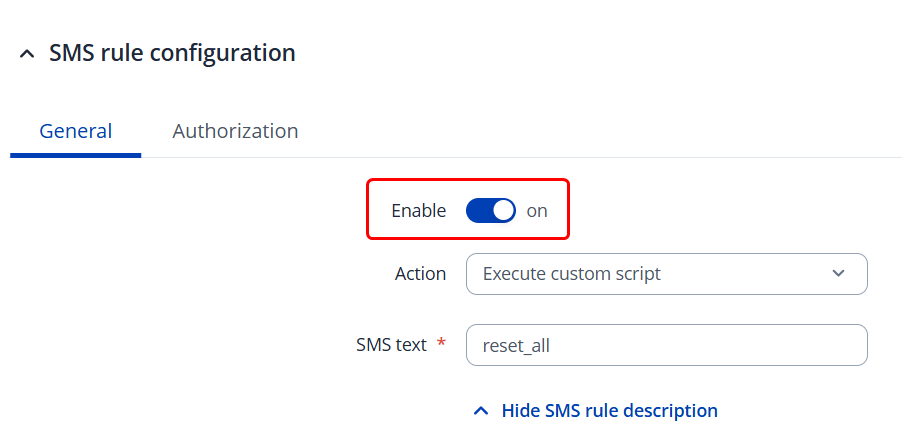Click the SMS text field label
Image resolution: width=902 pixels, height=446 pixels.
click(x=391, y=345)
